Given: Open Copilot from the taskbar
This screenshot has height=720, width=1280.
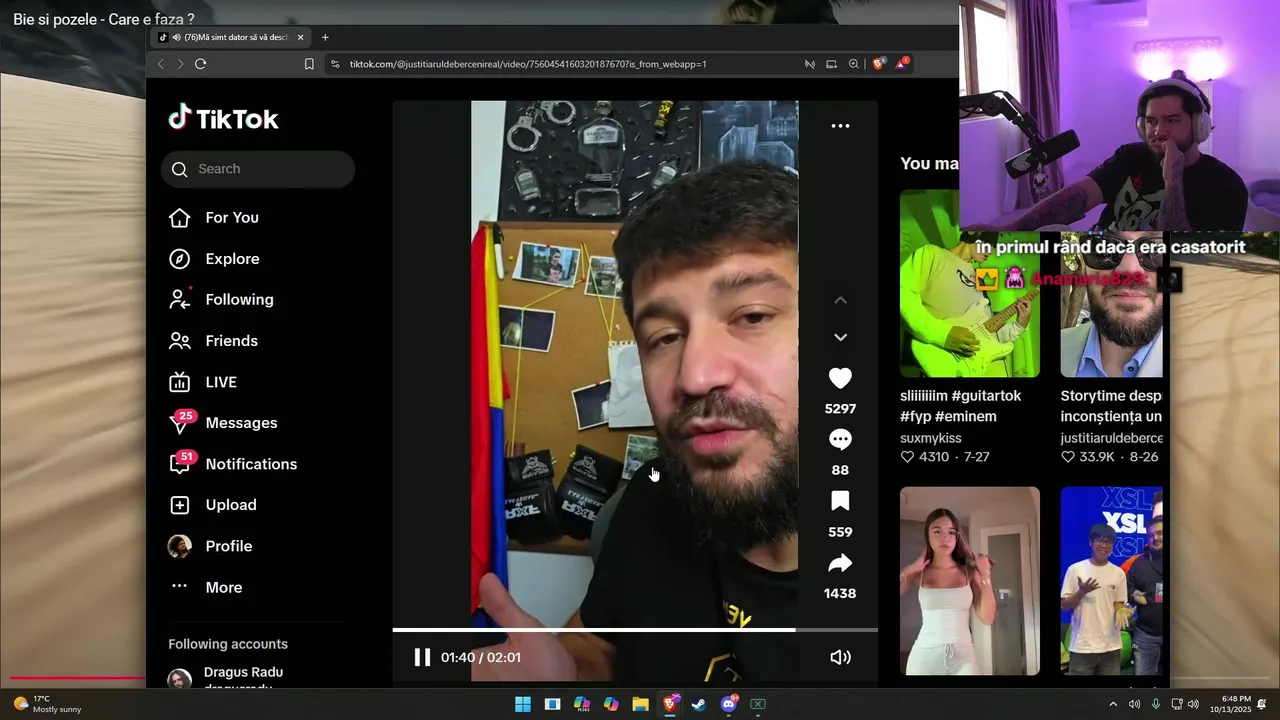Looking at the screenshot, I should [x=611, y=704].
